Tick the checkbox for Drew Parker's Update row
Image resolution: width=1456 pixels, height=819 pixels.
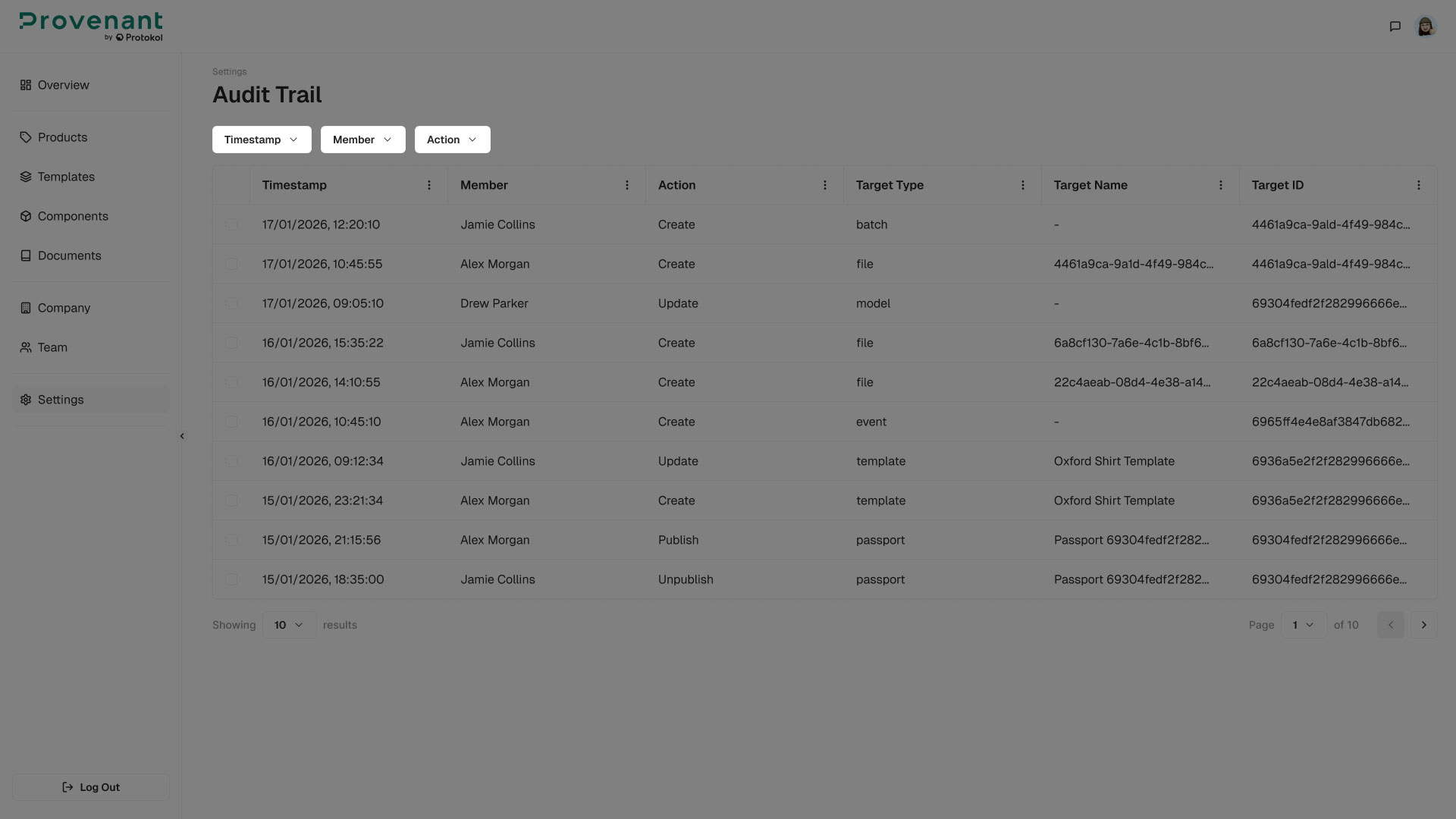[x=231, y=303]
